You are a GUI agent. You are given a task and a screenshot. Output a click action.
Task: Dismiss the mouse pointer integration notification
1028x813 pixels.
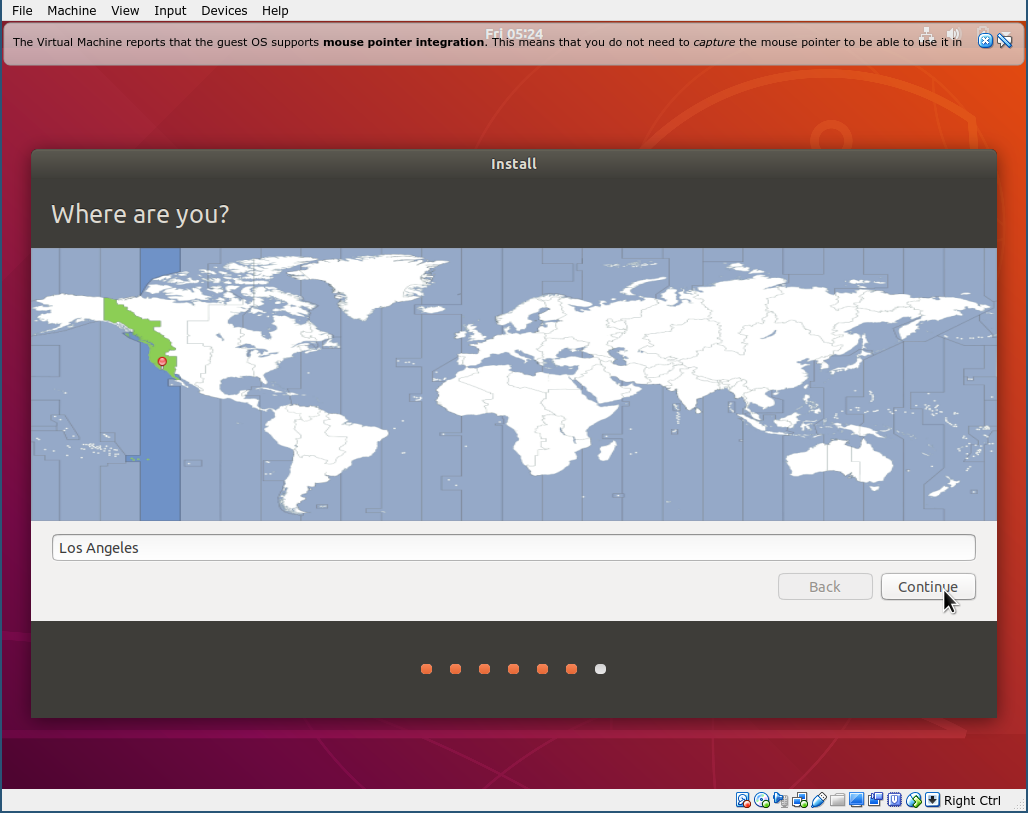click(x=985, y=41)
